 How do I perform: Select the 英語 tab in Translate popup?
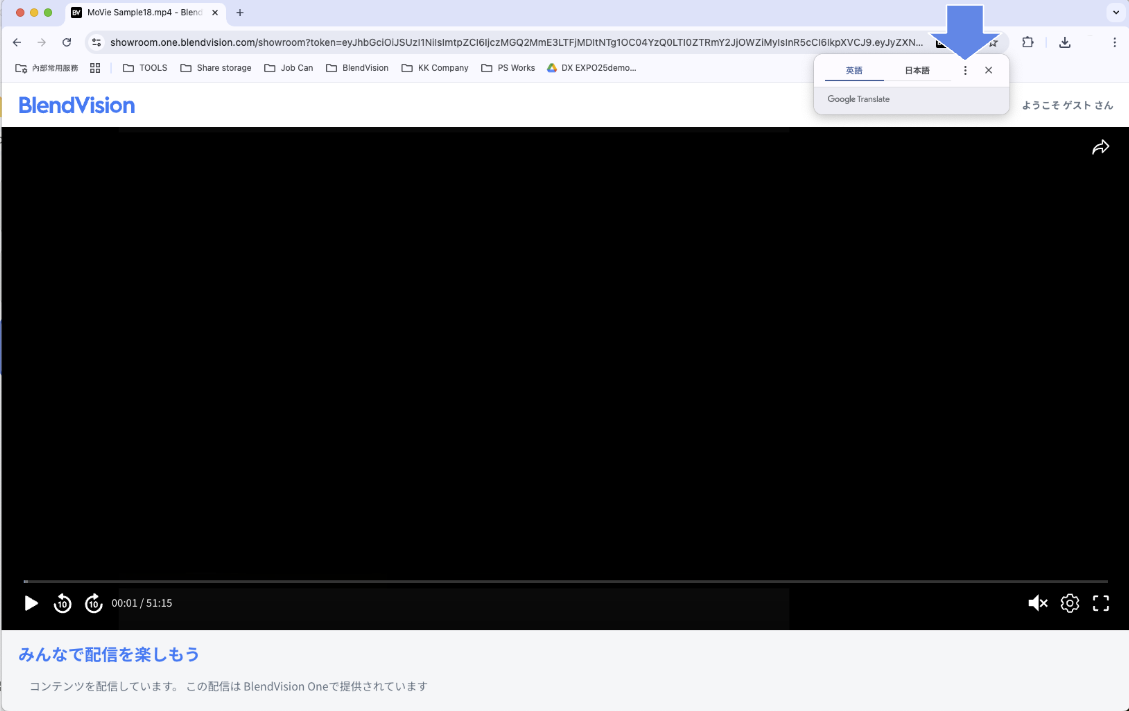[854, 71]
